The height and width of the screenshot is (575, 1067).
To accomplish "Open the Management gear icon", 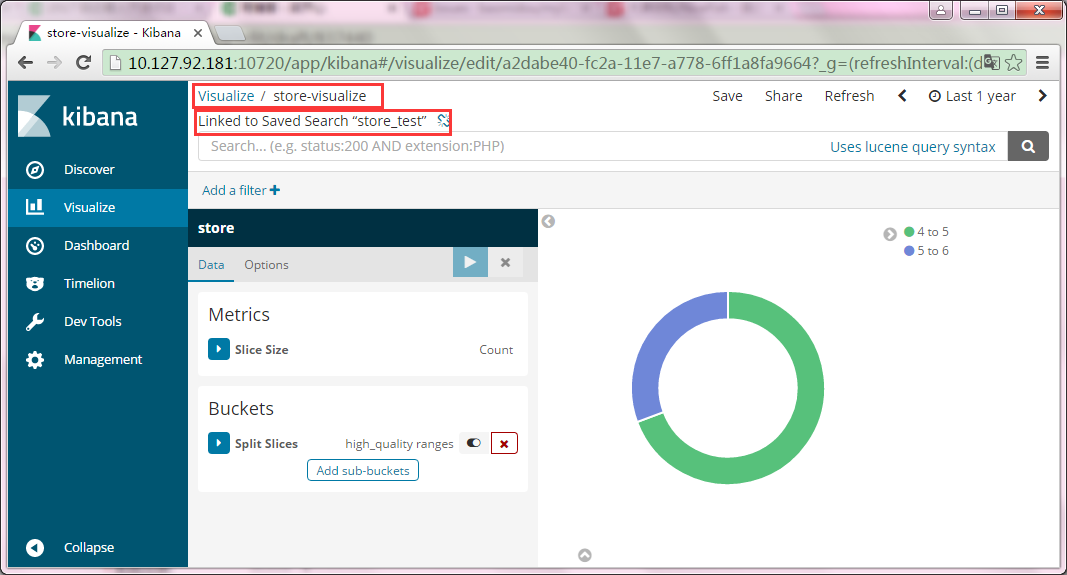I will 35,360.
